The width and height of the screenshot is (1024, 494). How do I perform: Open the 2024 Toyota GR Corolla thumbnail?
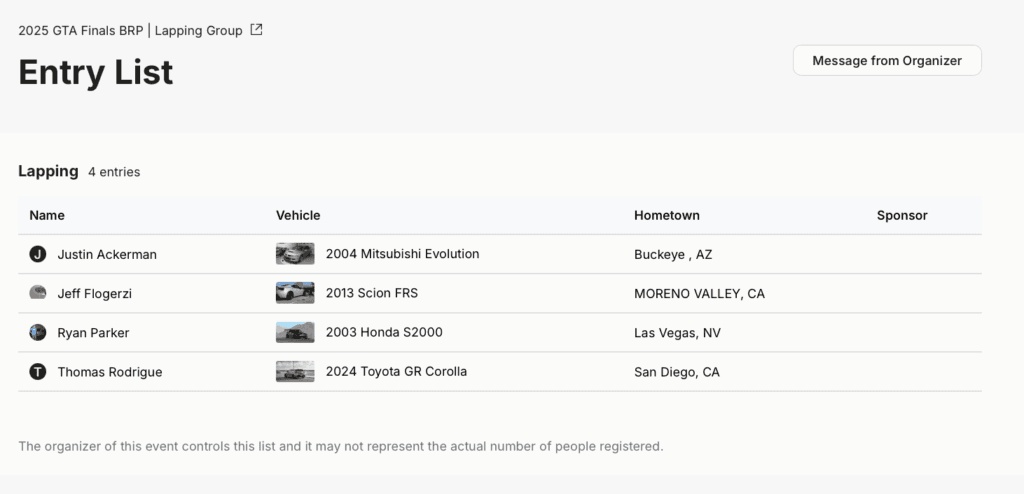[295, 372]
